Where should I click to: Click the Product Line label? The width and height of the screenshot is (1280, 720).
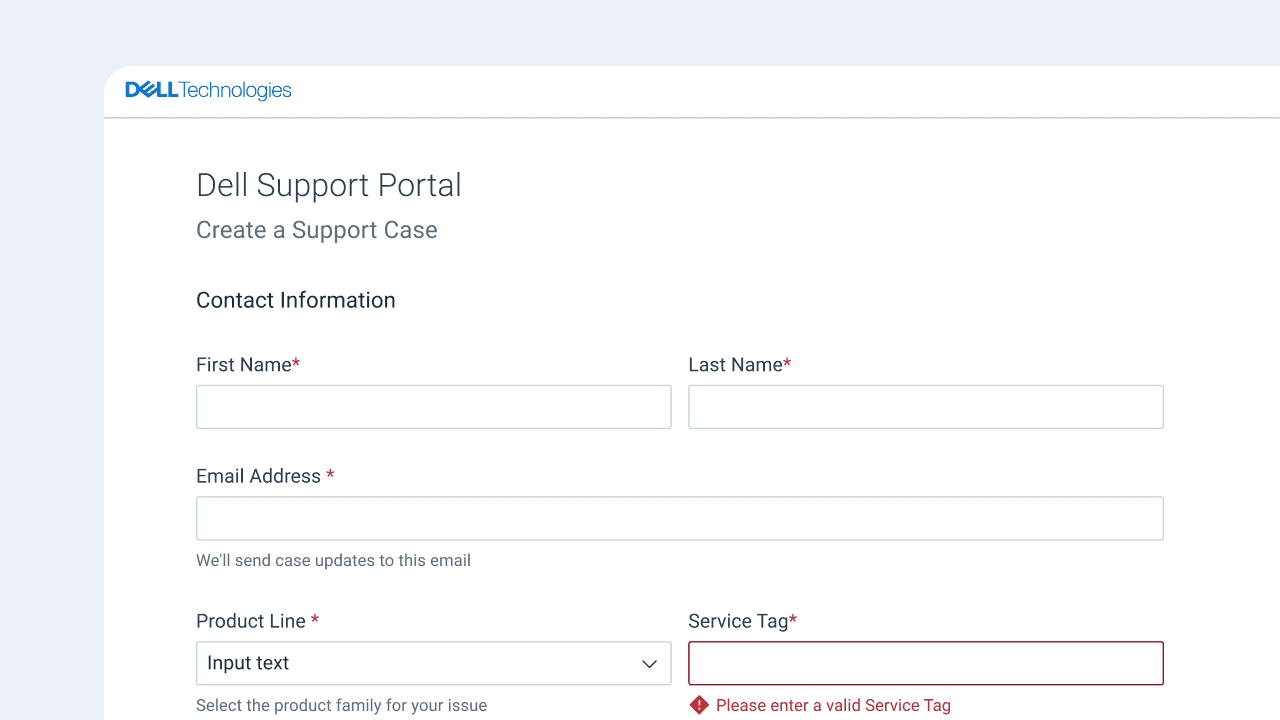pyautogui.click(x=258, y=621)
